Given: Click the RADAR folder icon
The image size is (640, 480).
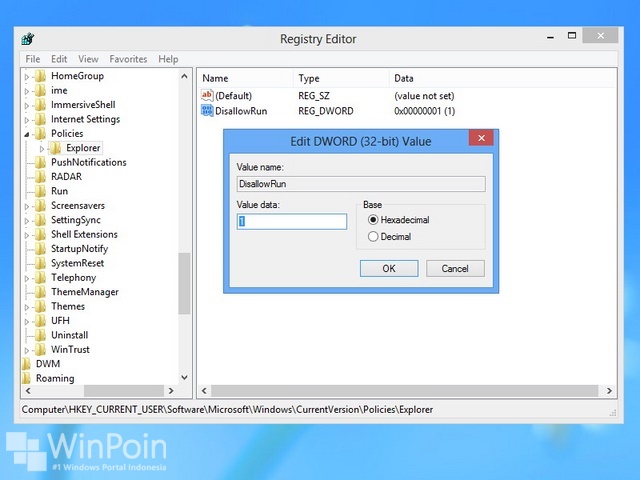Looking at the screenshot, I should [40, 177].
